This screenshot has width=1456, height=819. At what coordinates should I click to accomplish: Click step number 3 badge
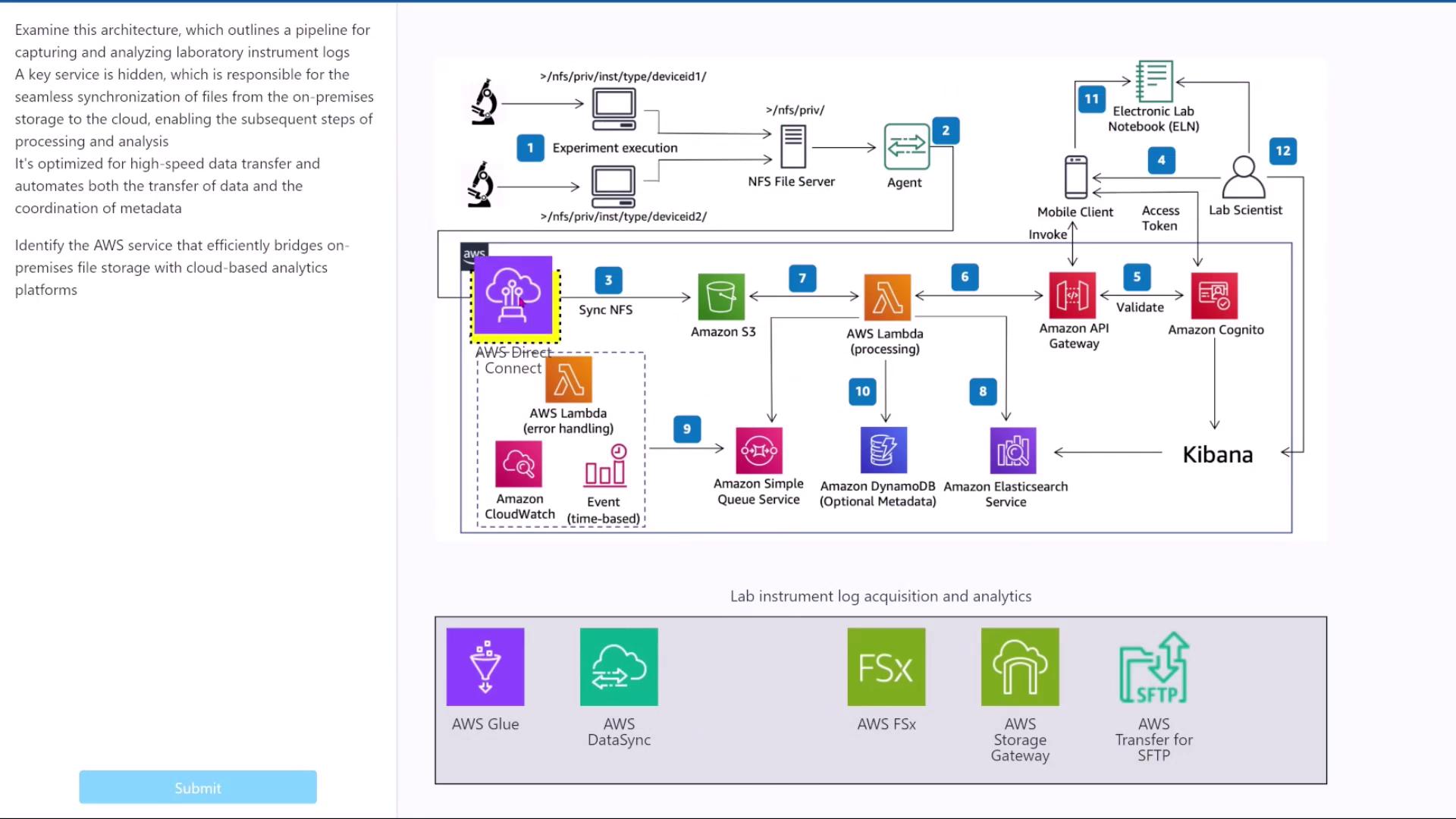tap(608, 280)
